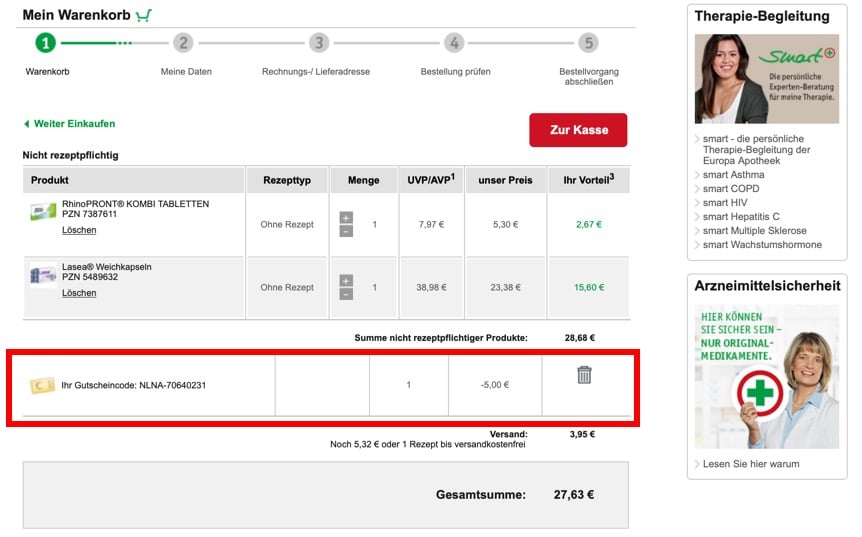
Task: Click shipping cost 3,95 €
Action: 582,434
